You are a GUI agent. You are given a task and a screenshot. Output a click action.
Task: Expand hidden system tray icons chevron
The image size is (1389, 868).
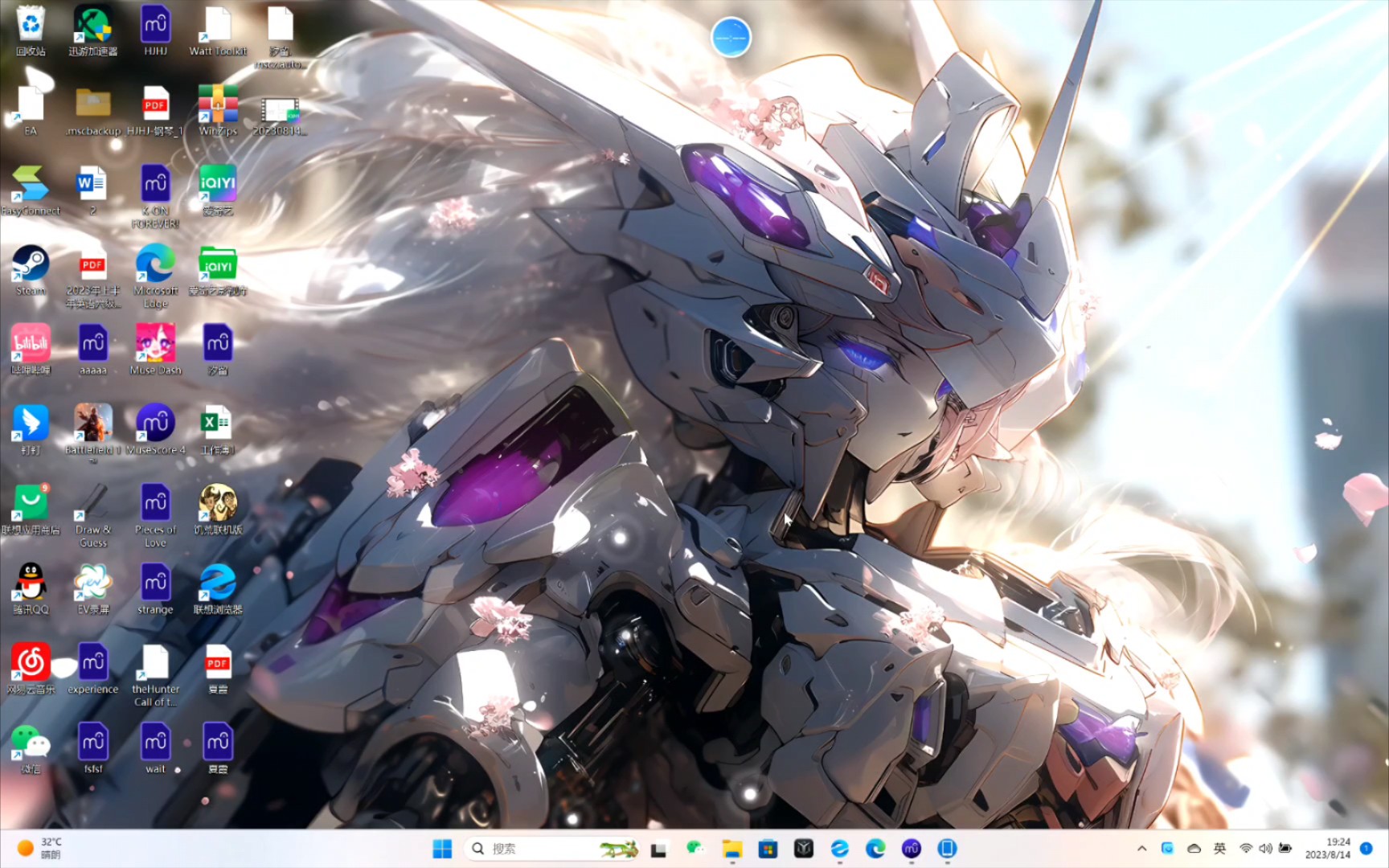point(1141,849)
